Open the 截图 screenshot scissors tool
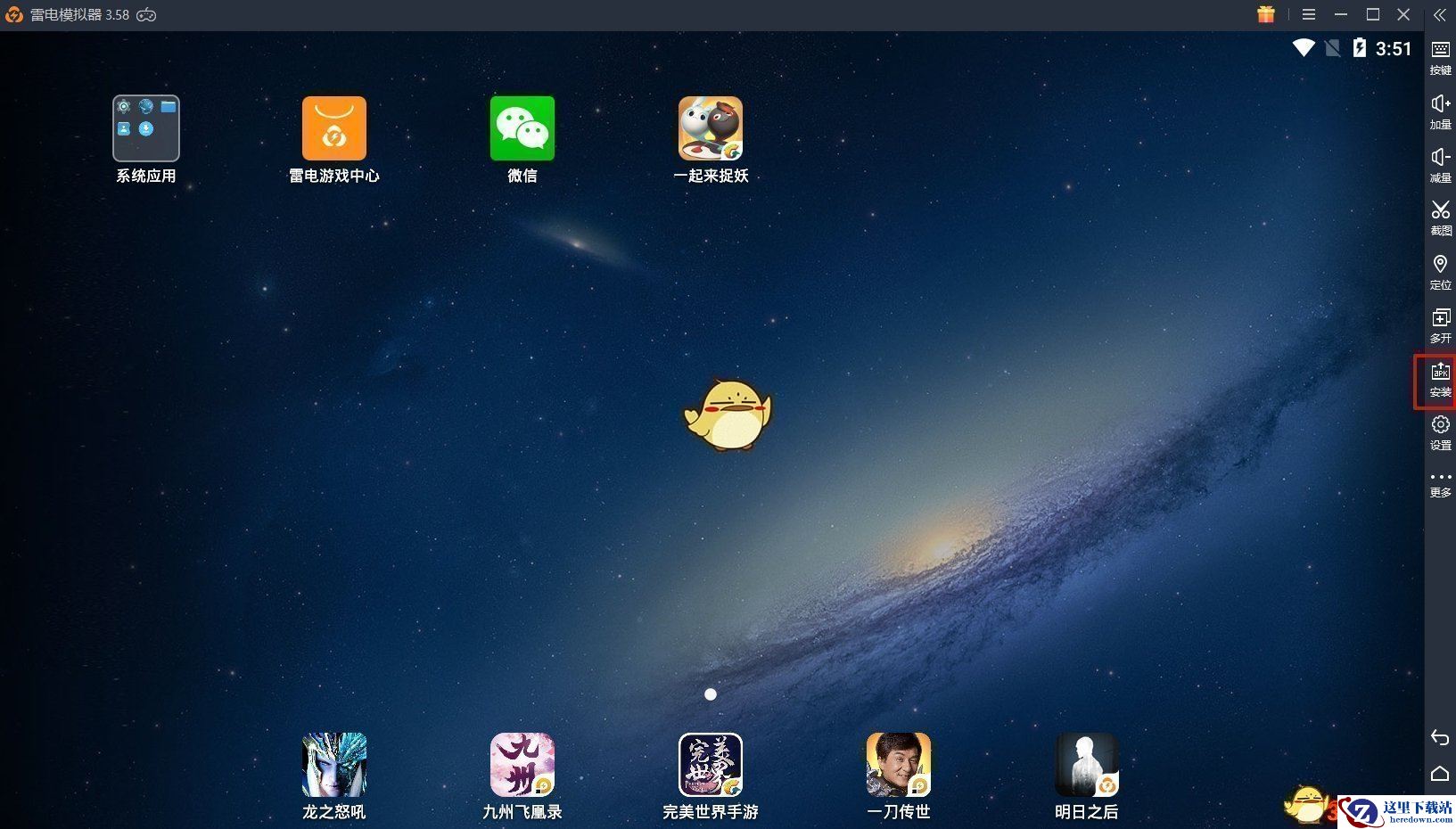The width and height of the screenshot is (1456, 829). pos(1440,217)
